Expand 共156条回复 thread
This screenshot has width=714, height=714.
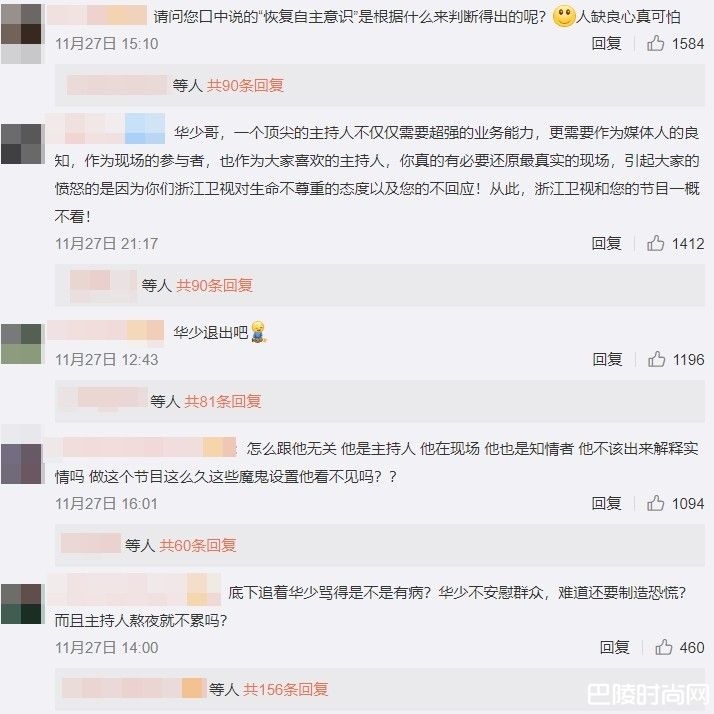tap(286, 689)
